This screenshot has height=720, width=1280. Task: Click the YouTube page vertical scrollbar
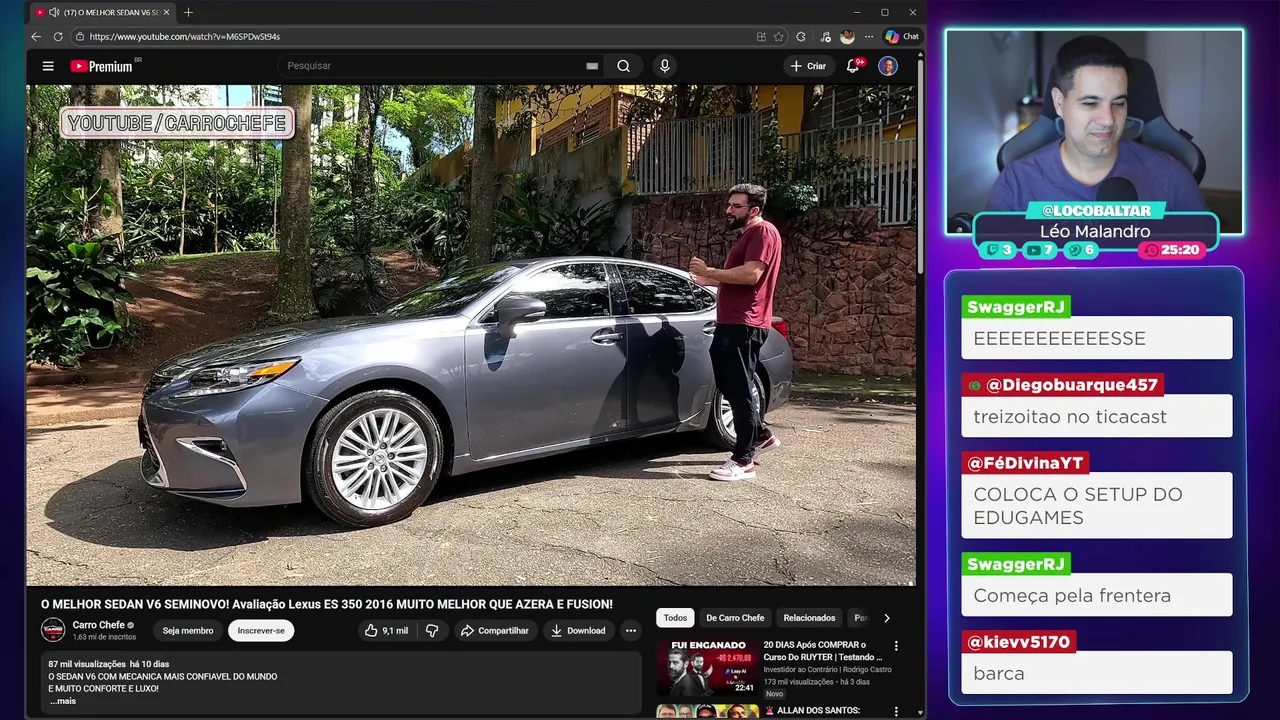click(x=920, y=165)
